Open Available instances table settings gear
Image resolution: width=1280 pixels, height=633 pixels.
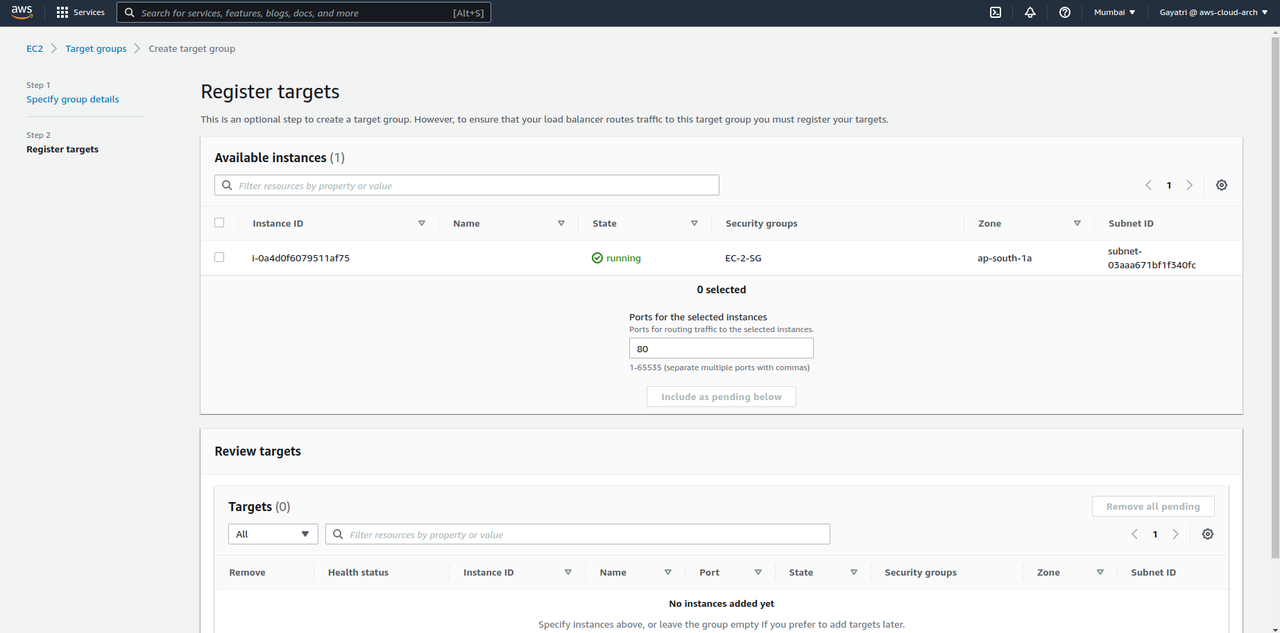pos(1222,185)
